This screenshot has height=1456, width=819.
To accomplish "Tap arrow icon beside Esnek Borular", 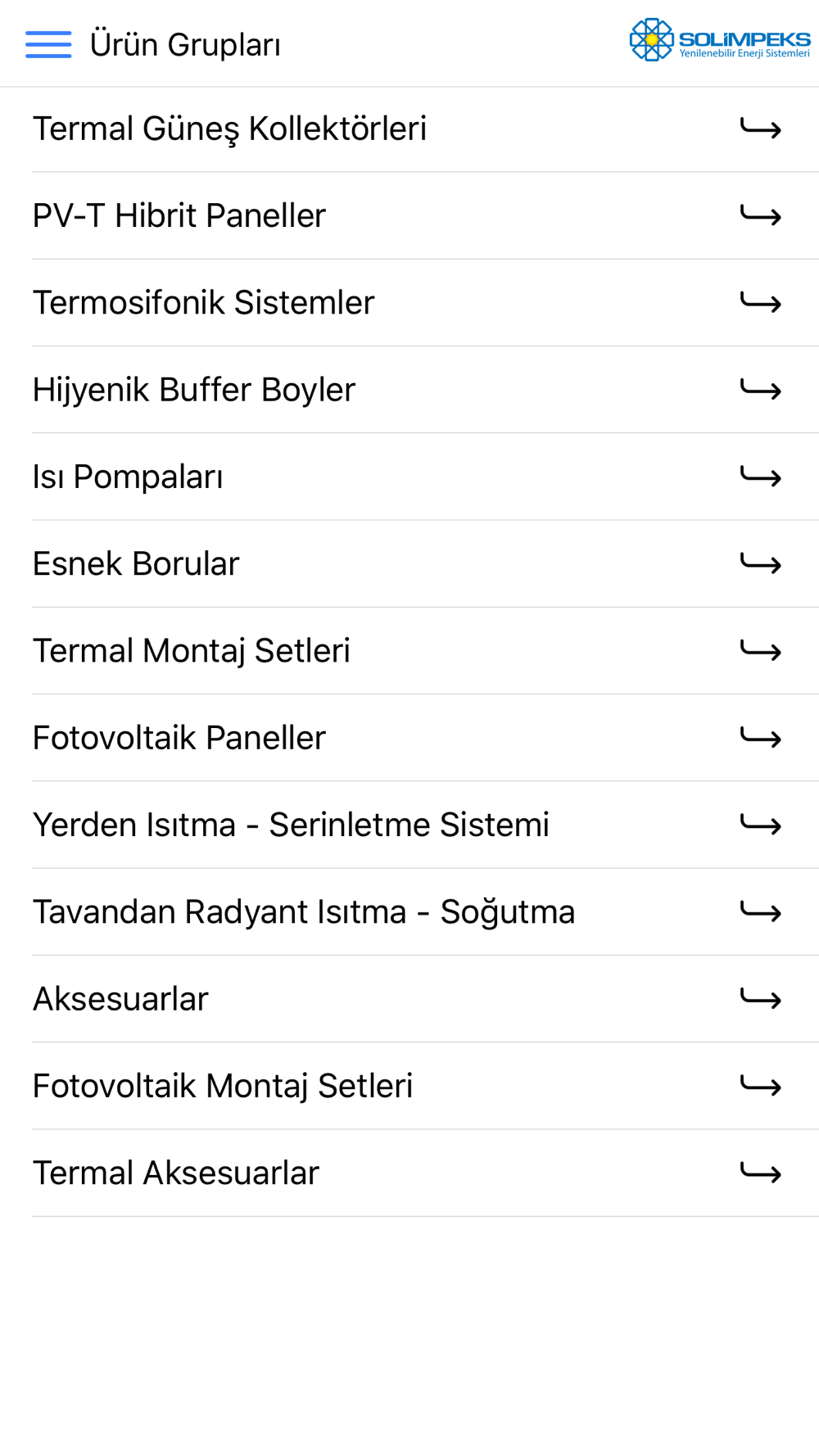I will [x=761, y=563].
